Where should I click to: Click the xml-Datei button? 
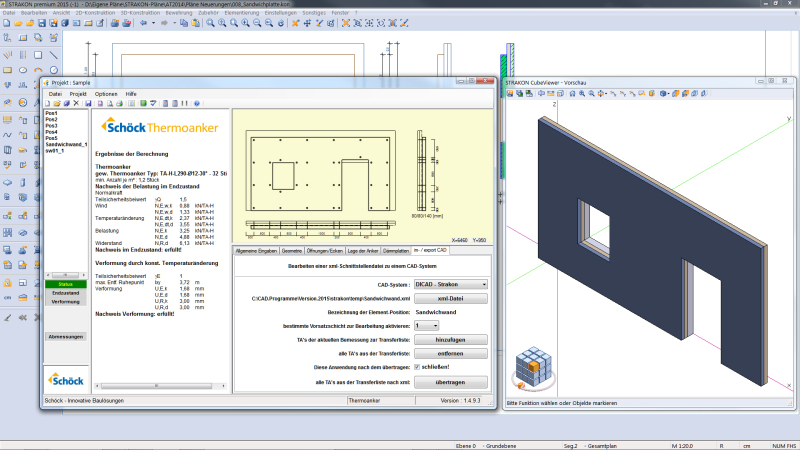(451, 298)
